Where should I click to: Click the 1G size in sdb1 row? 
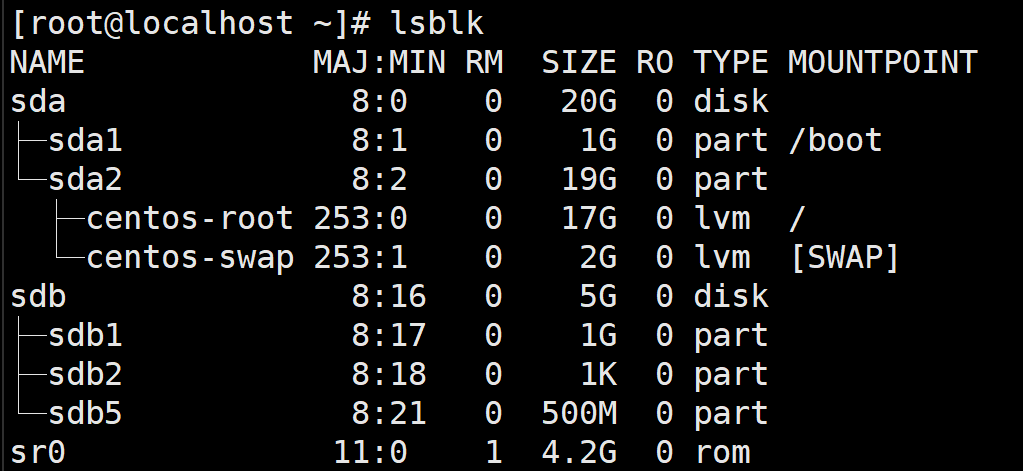598,335
